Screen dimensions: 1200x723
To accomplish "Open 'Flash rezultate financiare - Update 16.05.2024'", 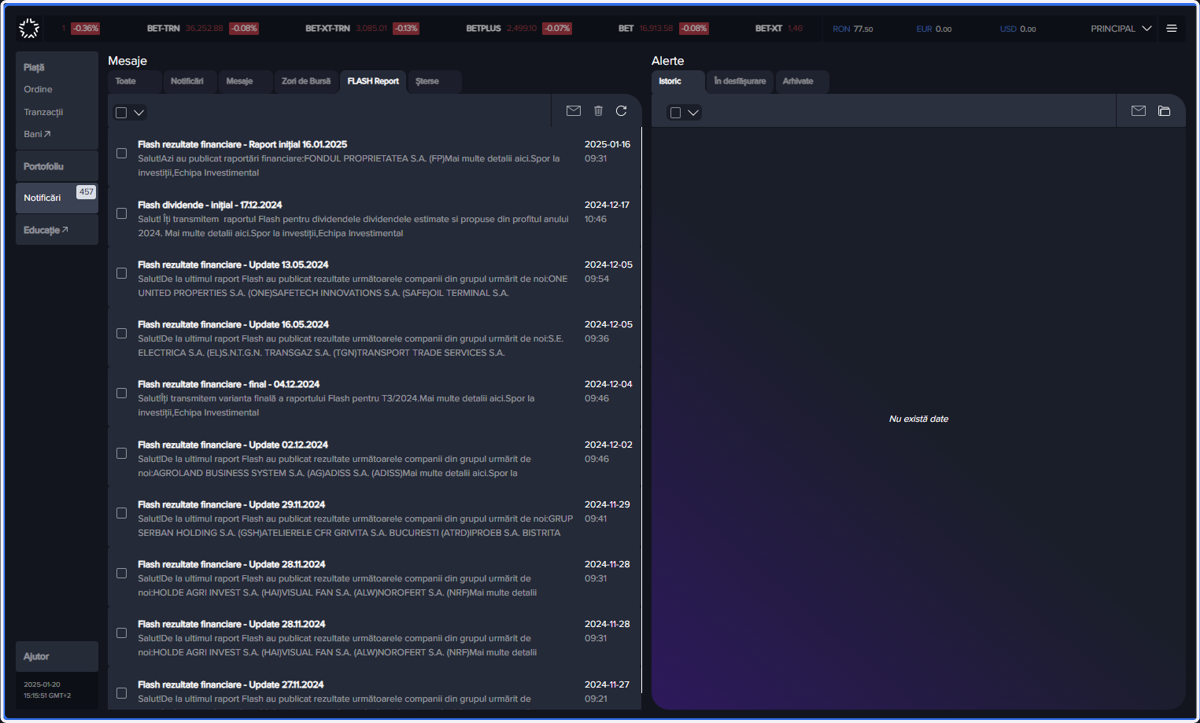I will [x=374, y=338].
